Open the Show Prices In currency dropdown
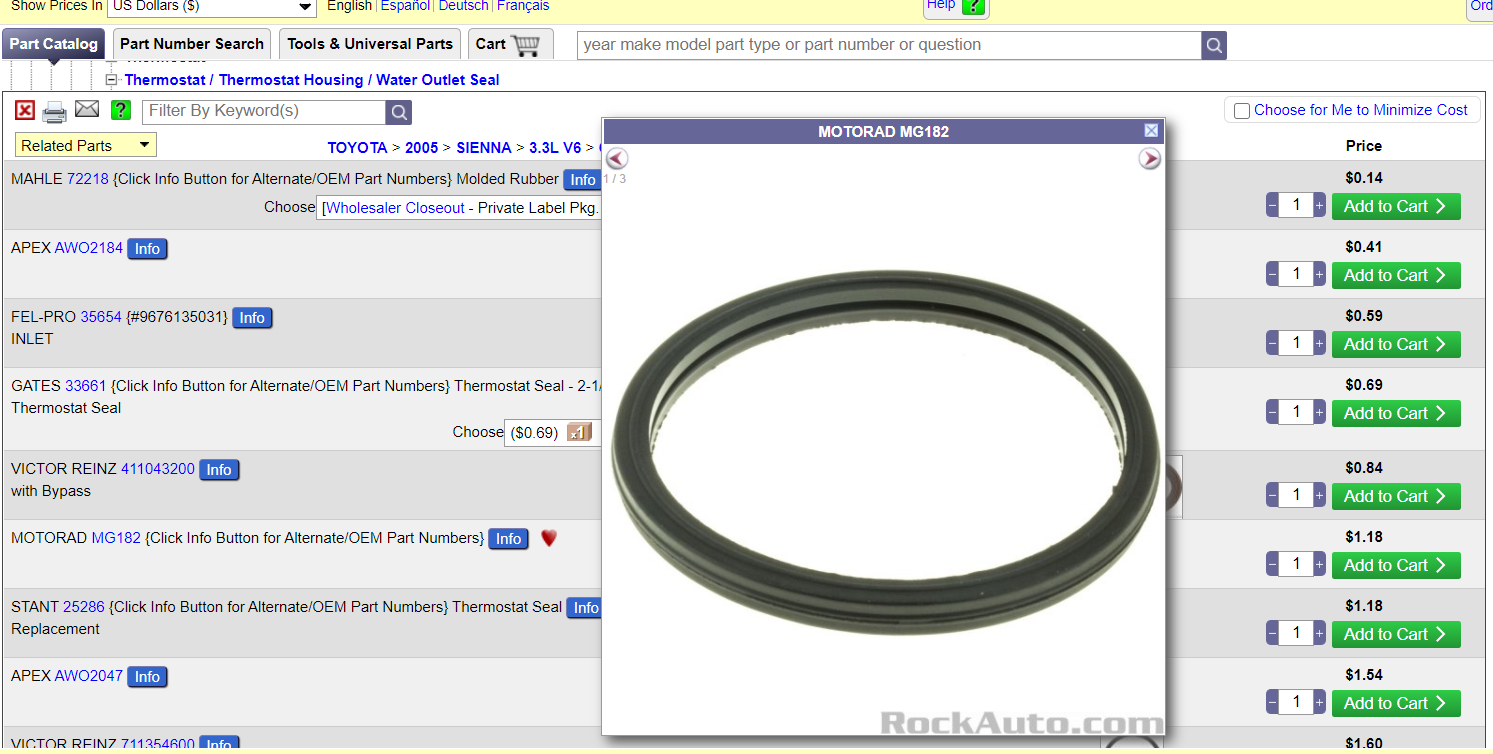The image size is (1493, 754). [211, 7]
